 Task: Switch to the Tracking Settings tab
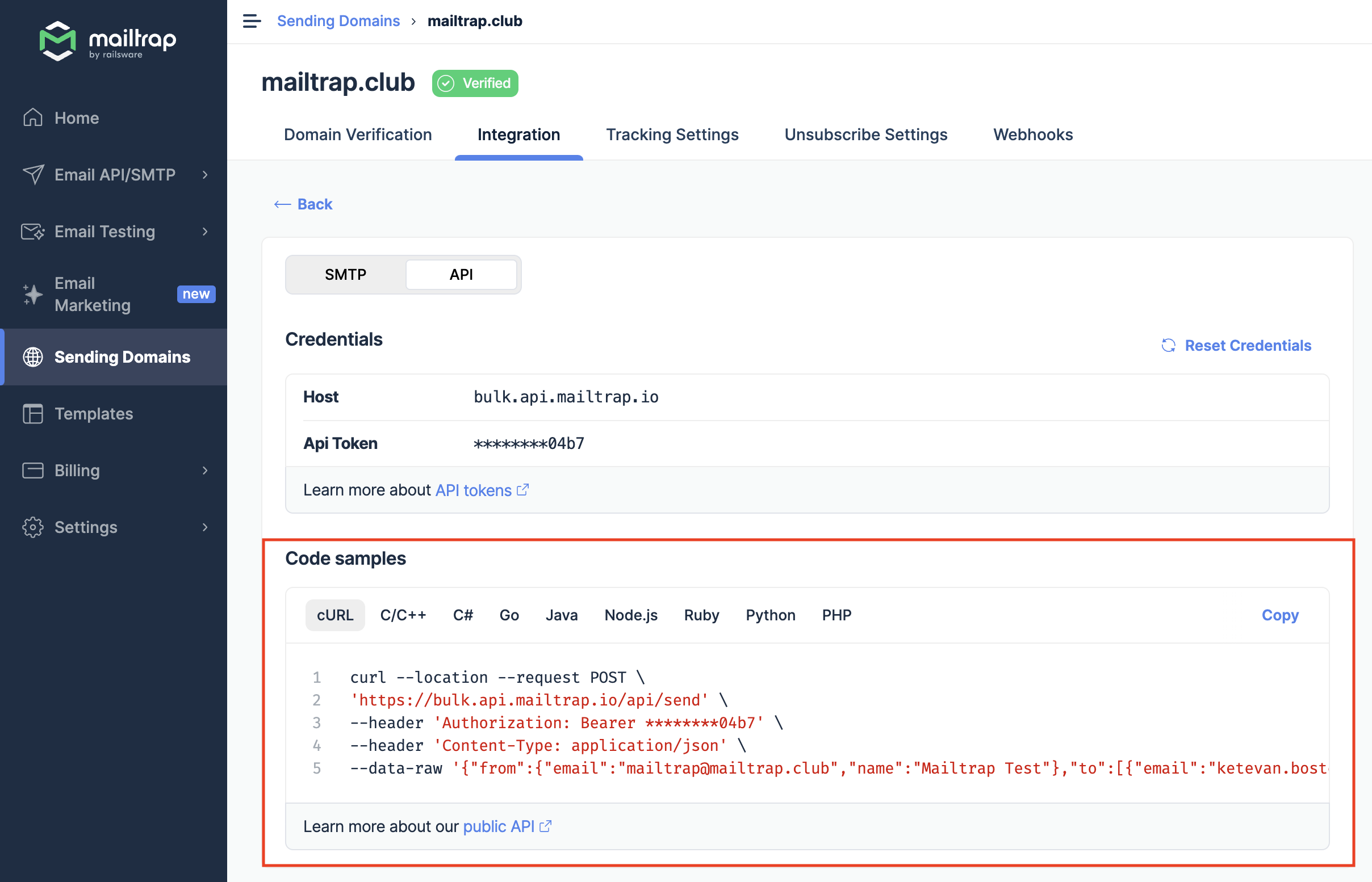pos(672,135)
